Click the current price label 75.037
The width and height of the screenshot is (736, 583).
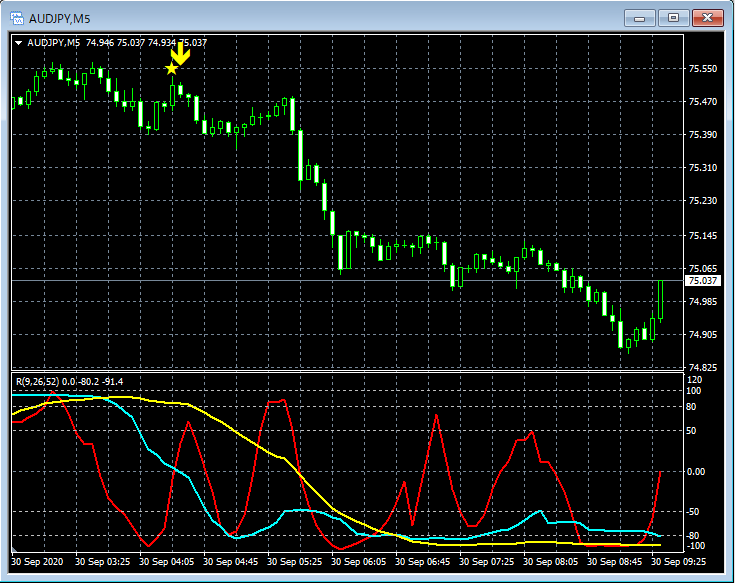click(x=702, y=281)
